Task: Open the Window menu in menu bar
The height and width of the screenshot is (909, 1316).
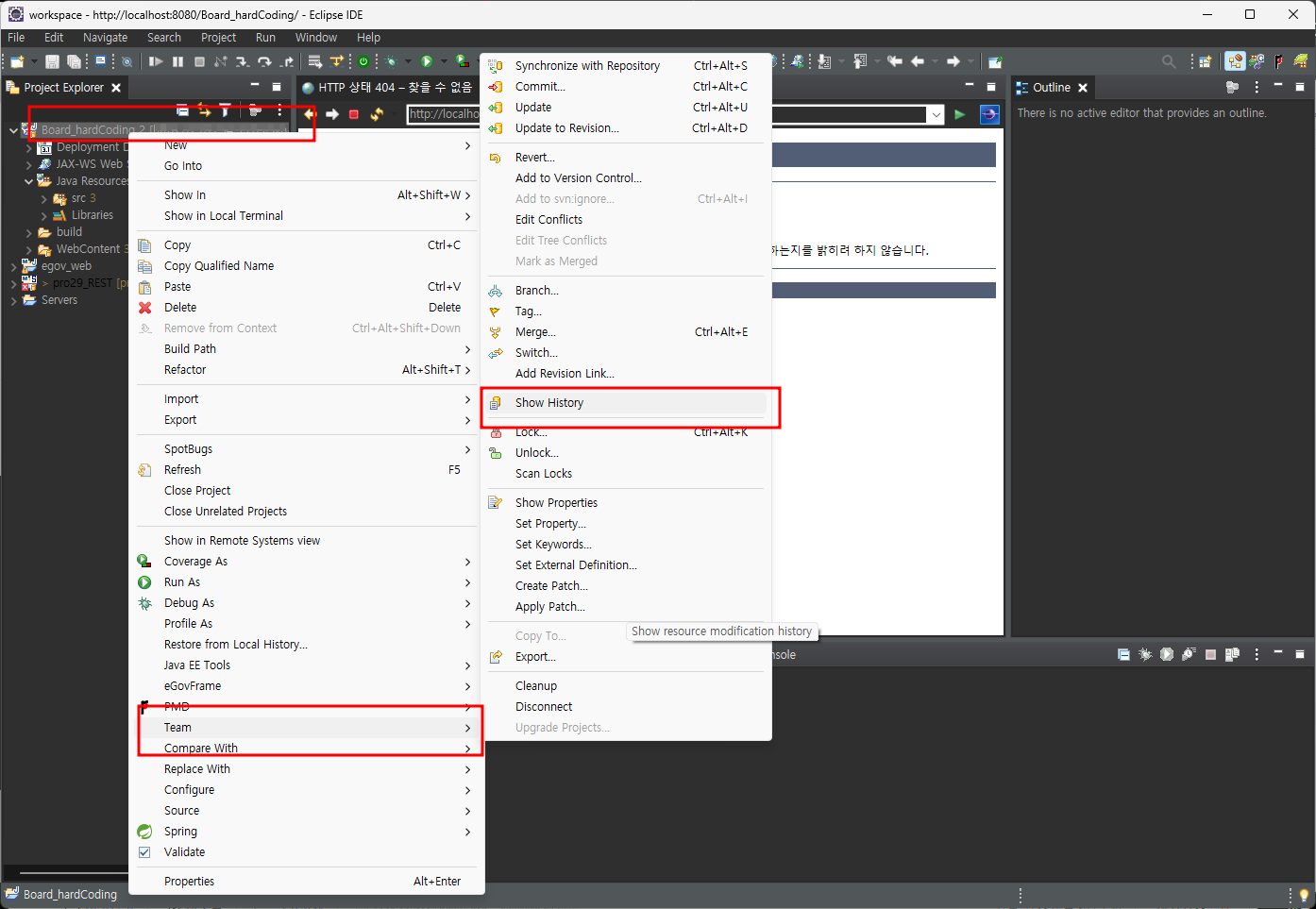Action: coord(315,38)
